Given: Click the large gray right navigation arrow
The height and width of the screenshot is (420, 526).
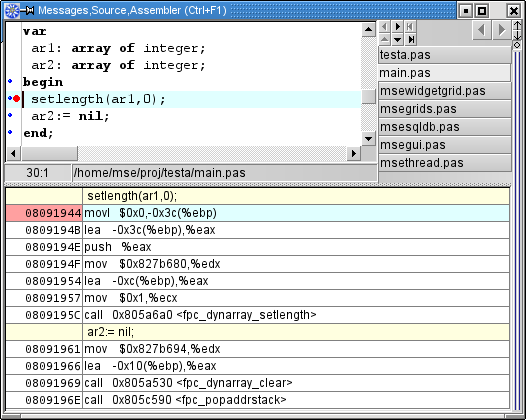Looking at the screenshot, I should (x=502, y=30).
